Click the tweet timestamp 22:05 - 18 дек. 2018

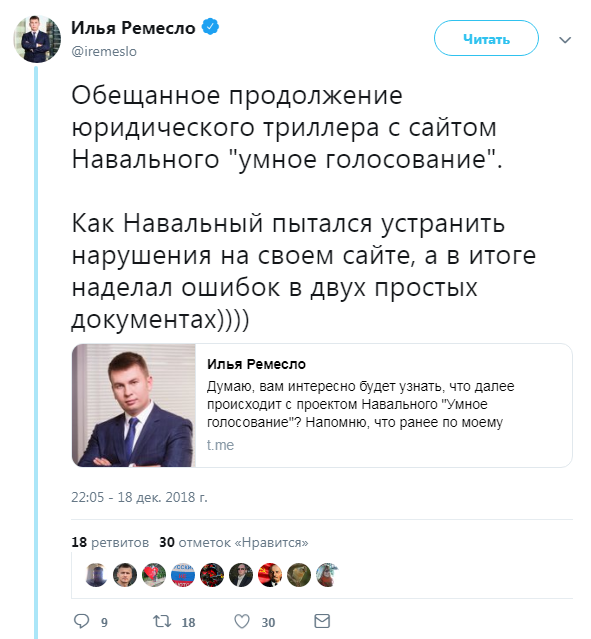click(x=139, y=497)
